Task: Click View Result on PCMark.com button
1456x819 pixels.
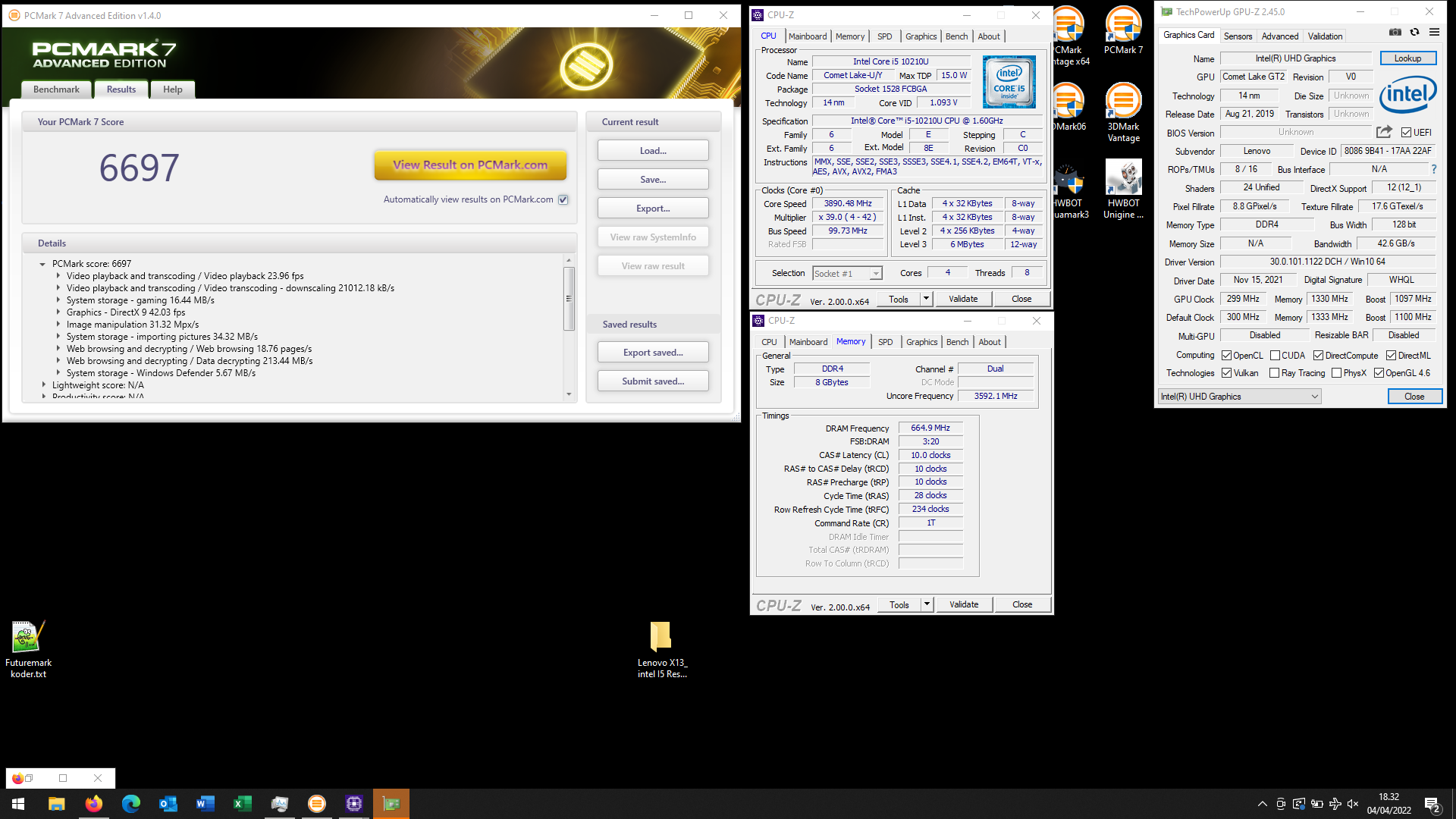Action: tap(470, 165)
